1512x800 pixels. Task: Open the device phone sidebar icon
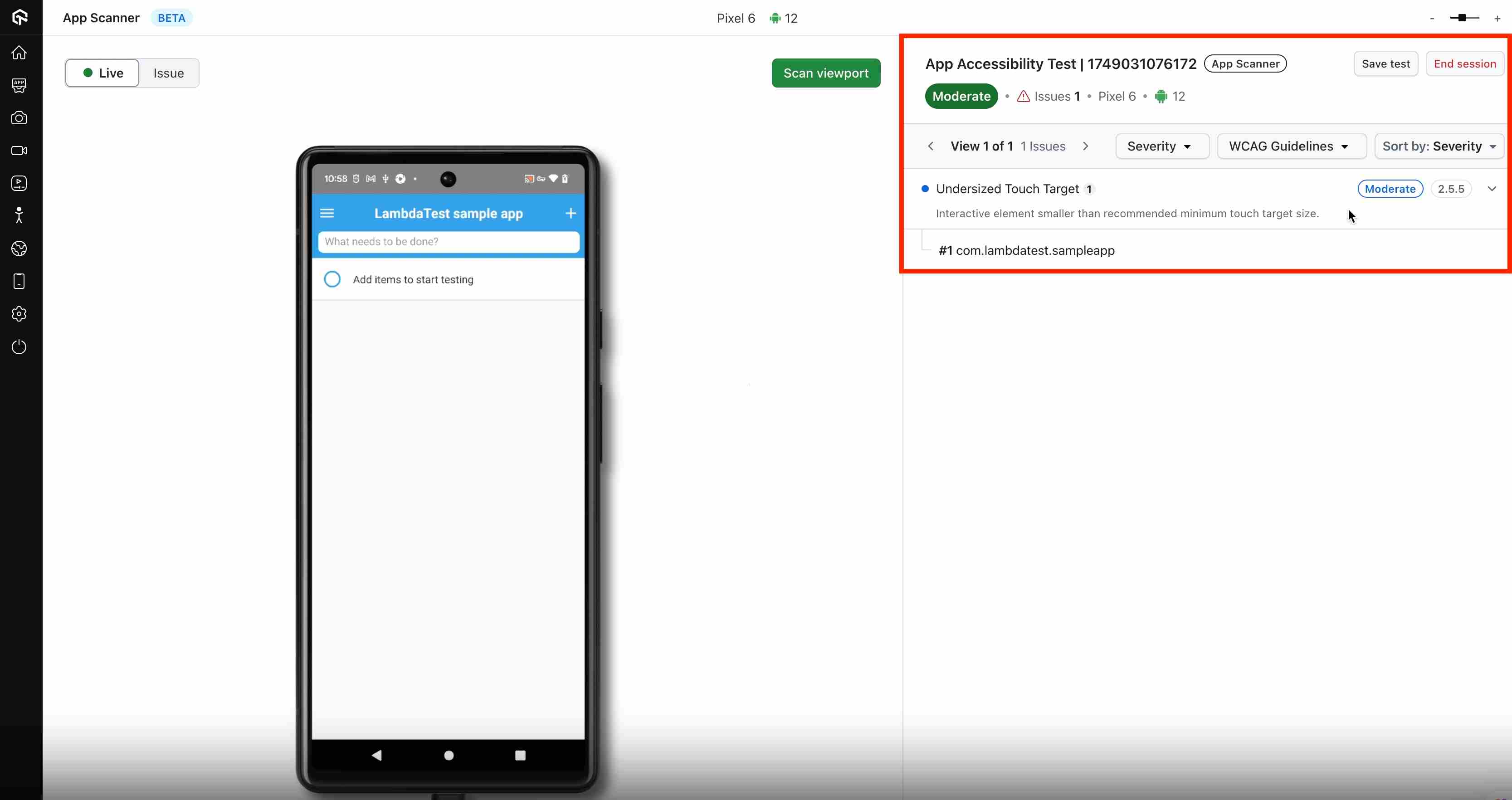point(20,281)
